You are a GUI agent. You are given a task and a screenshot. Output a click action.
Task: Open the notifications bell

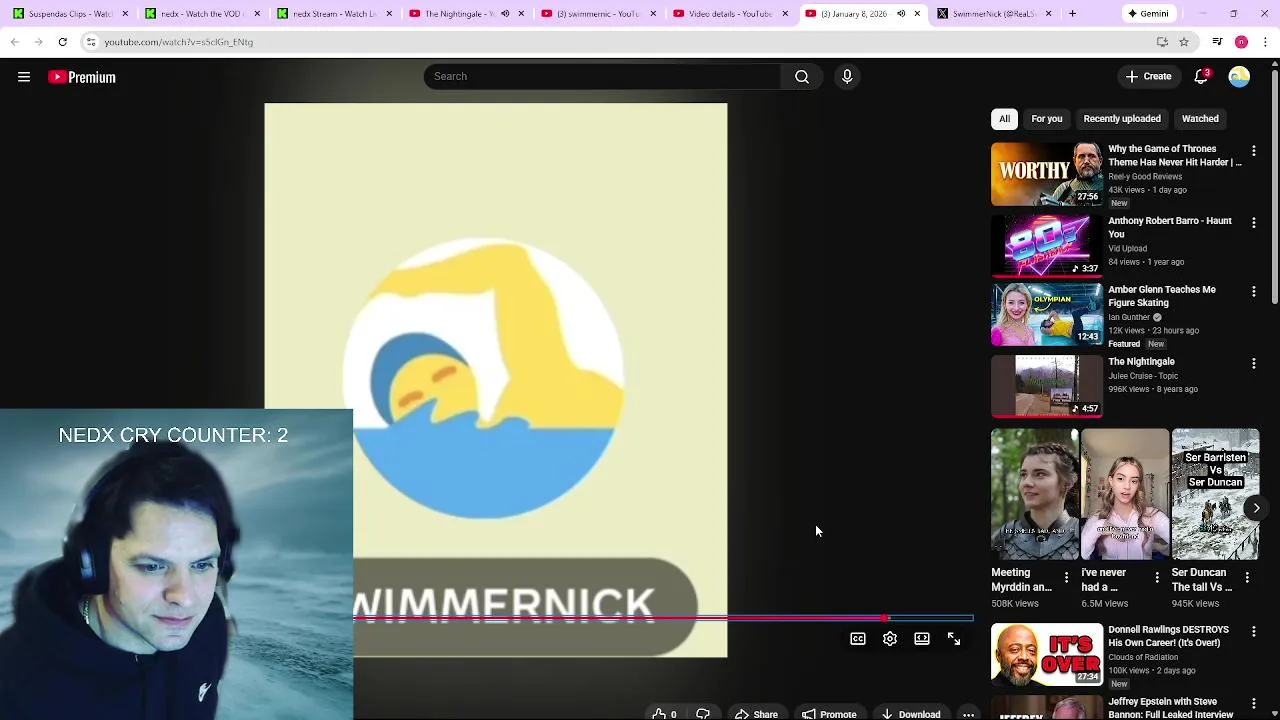(1203, 77)
